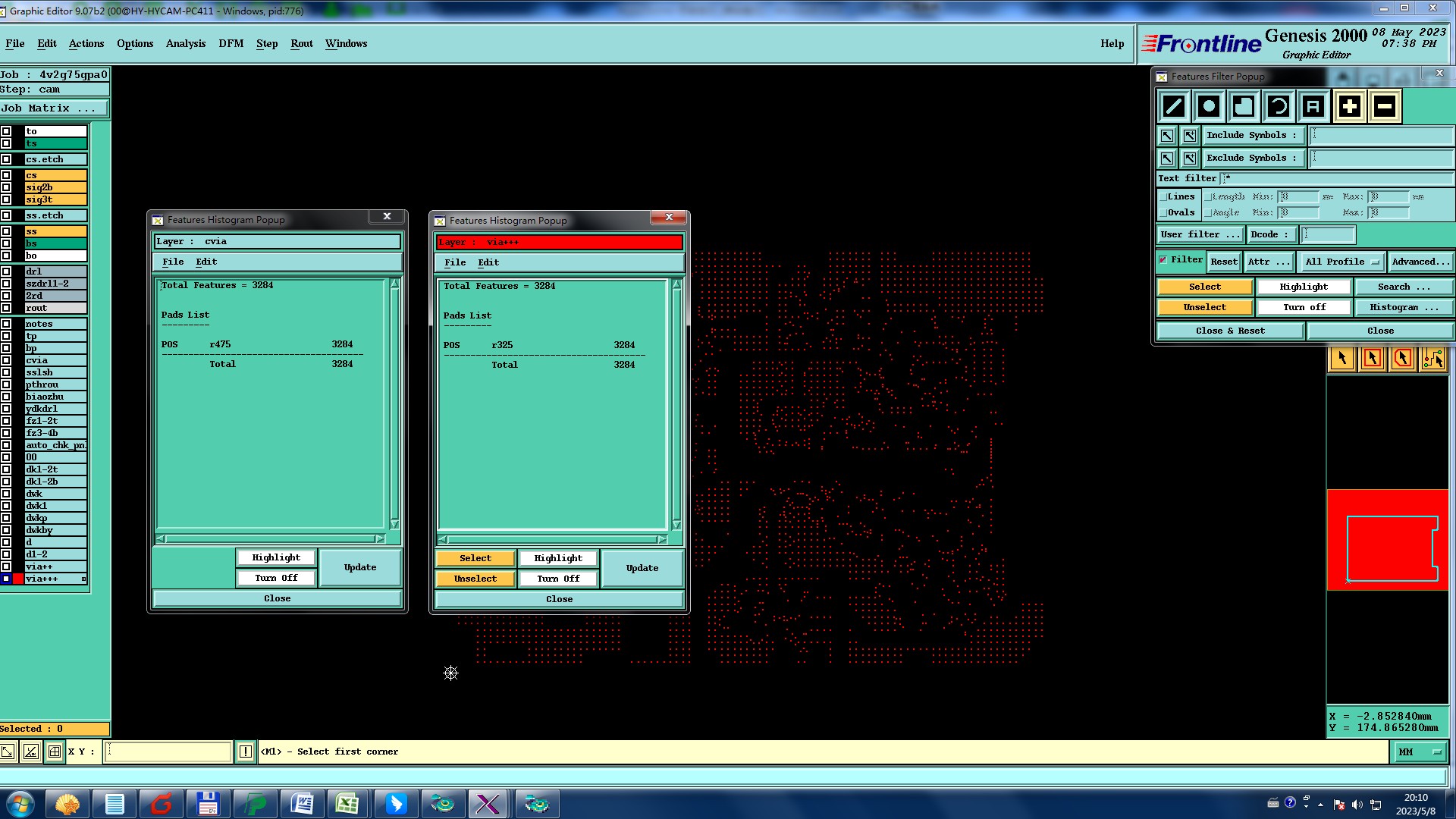The image size is (1456, 819).
Task: Click Highlight in the cvia Histogram popup
Action: point(276,558)
